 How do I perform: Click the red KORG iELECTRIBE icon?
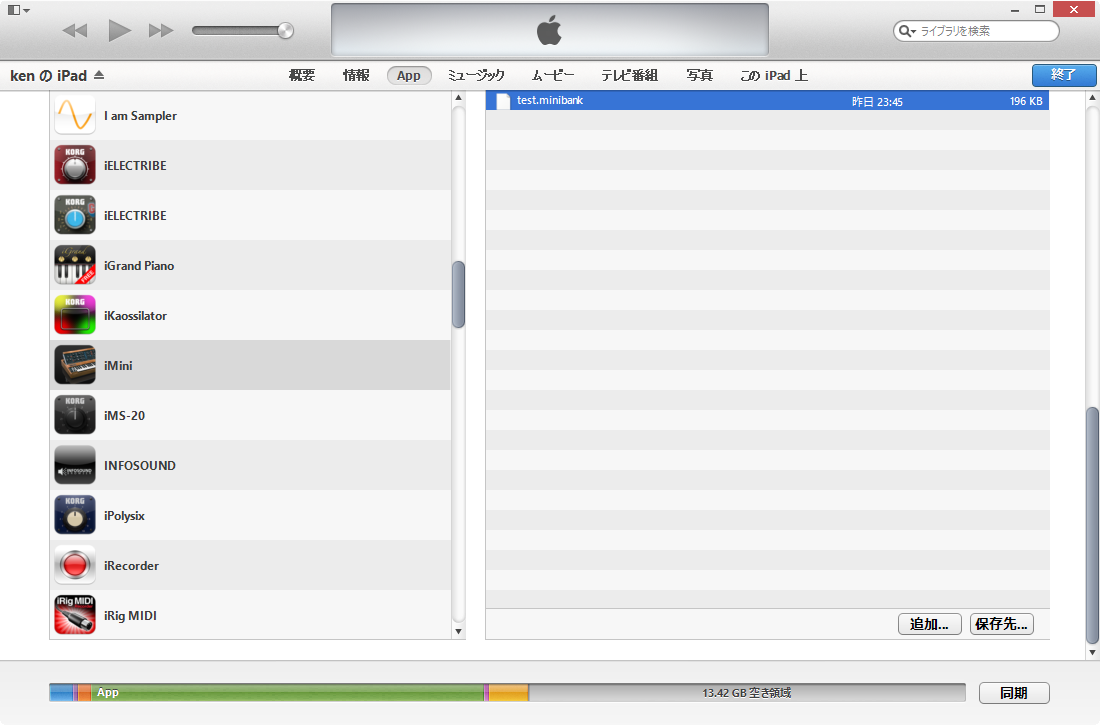point(75,165)
